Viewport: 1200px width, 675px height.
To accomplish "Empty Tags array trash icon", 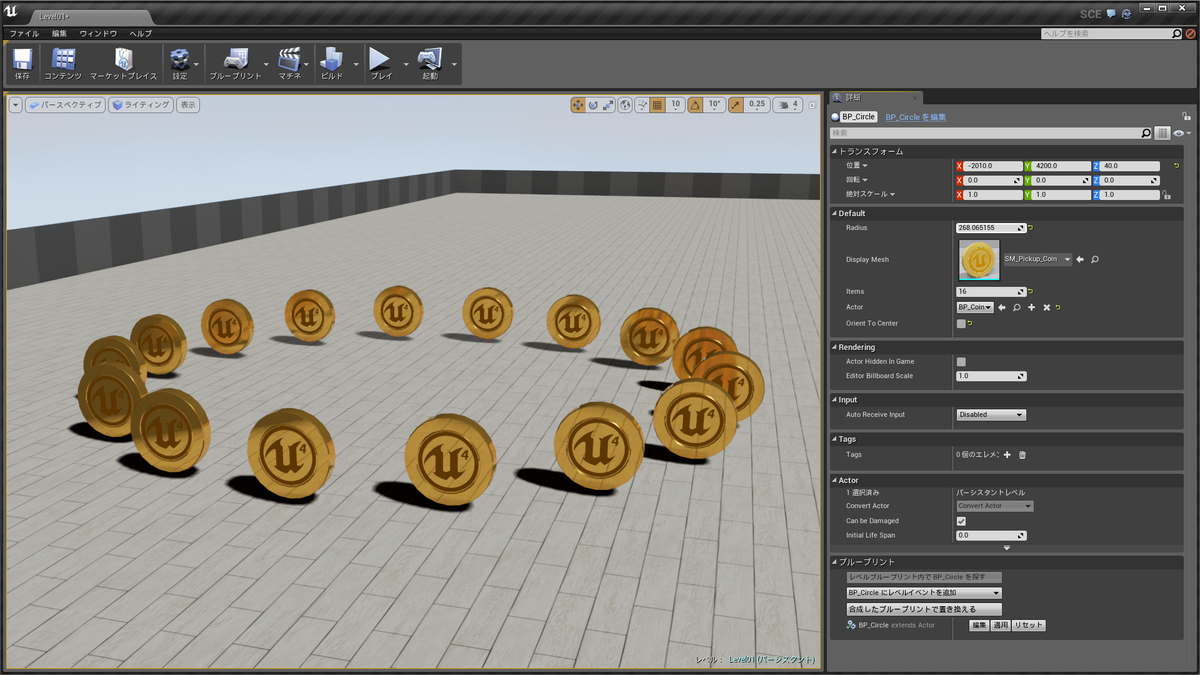I will click(x=1022, y=455).
